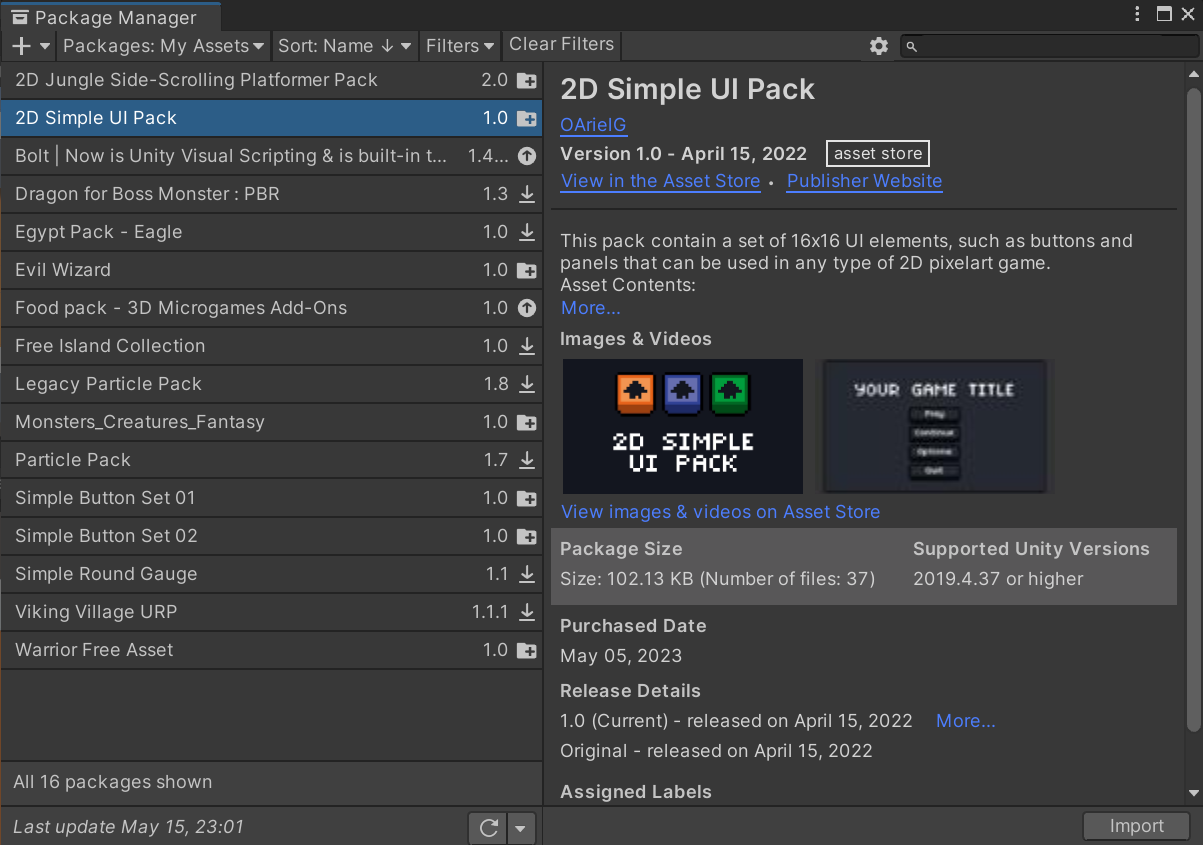The image size is (1203, 845).
Task: Select the Particle Pack row
Action: pyautogui.click(x=271, y=460)
